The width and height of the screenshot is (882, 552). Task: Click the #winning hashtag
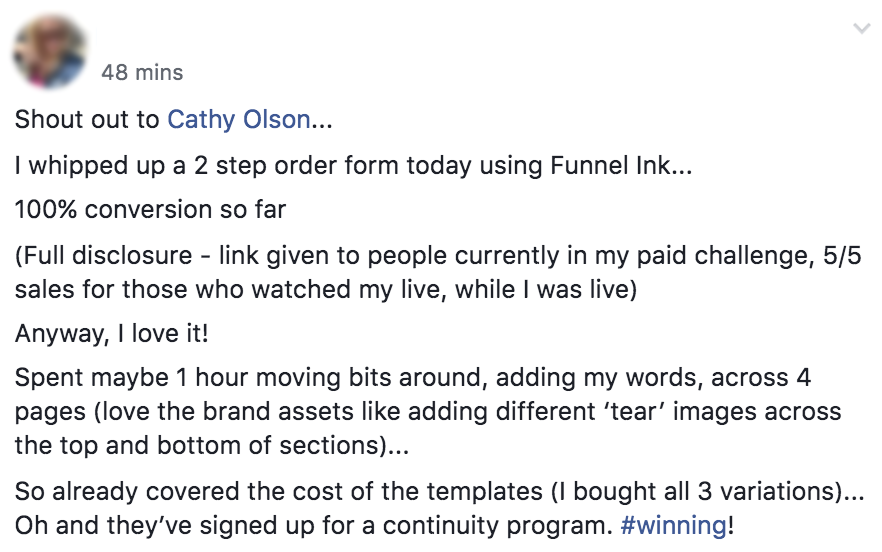(x=674, y=525)
